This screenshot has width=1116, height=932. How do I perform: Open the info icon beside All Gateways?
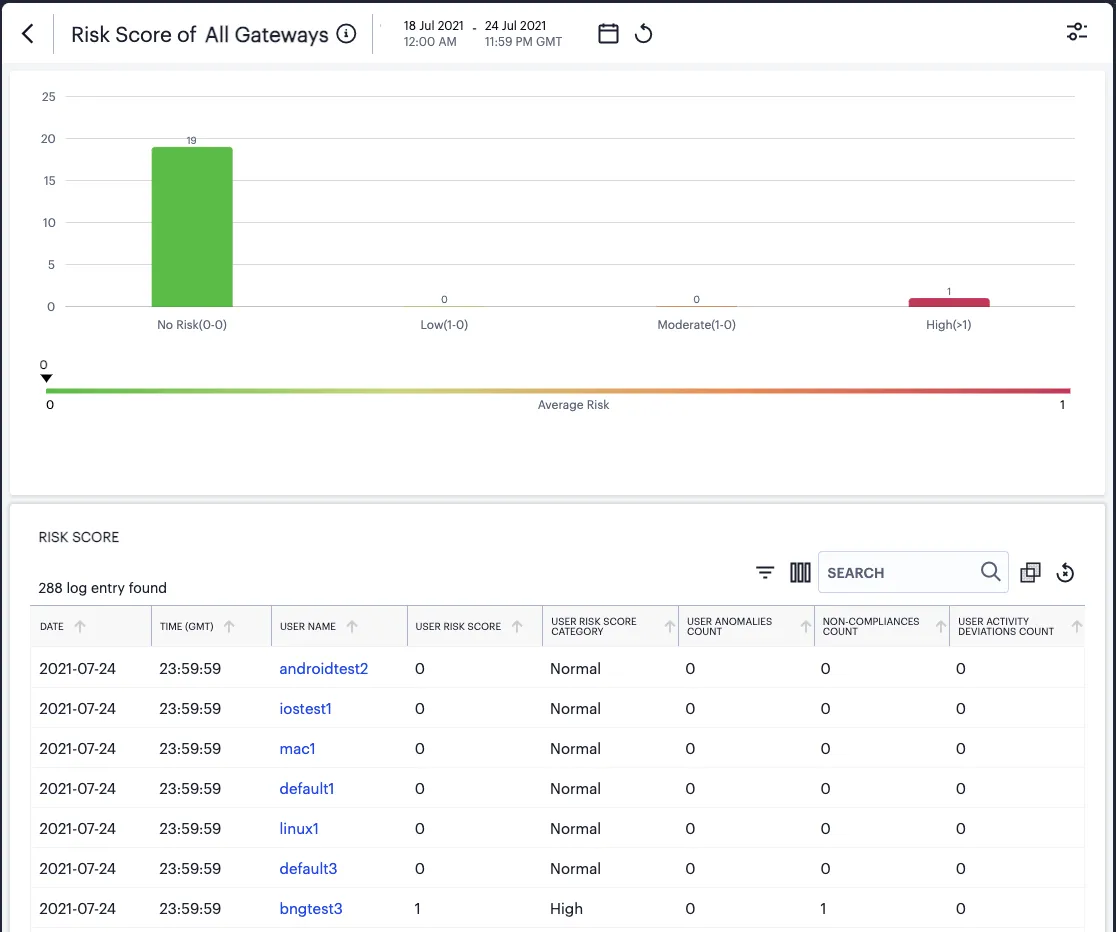coord(347,33)
